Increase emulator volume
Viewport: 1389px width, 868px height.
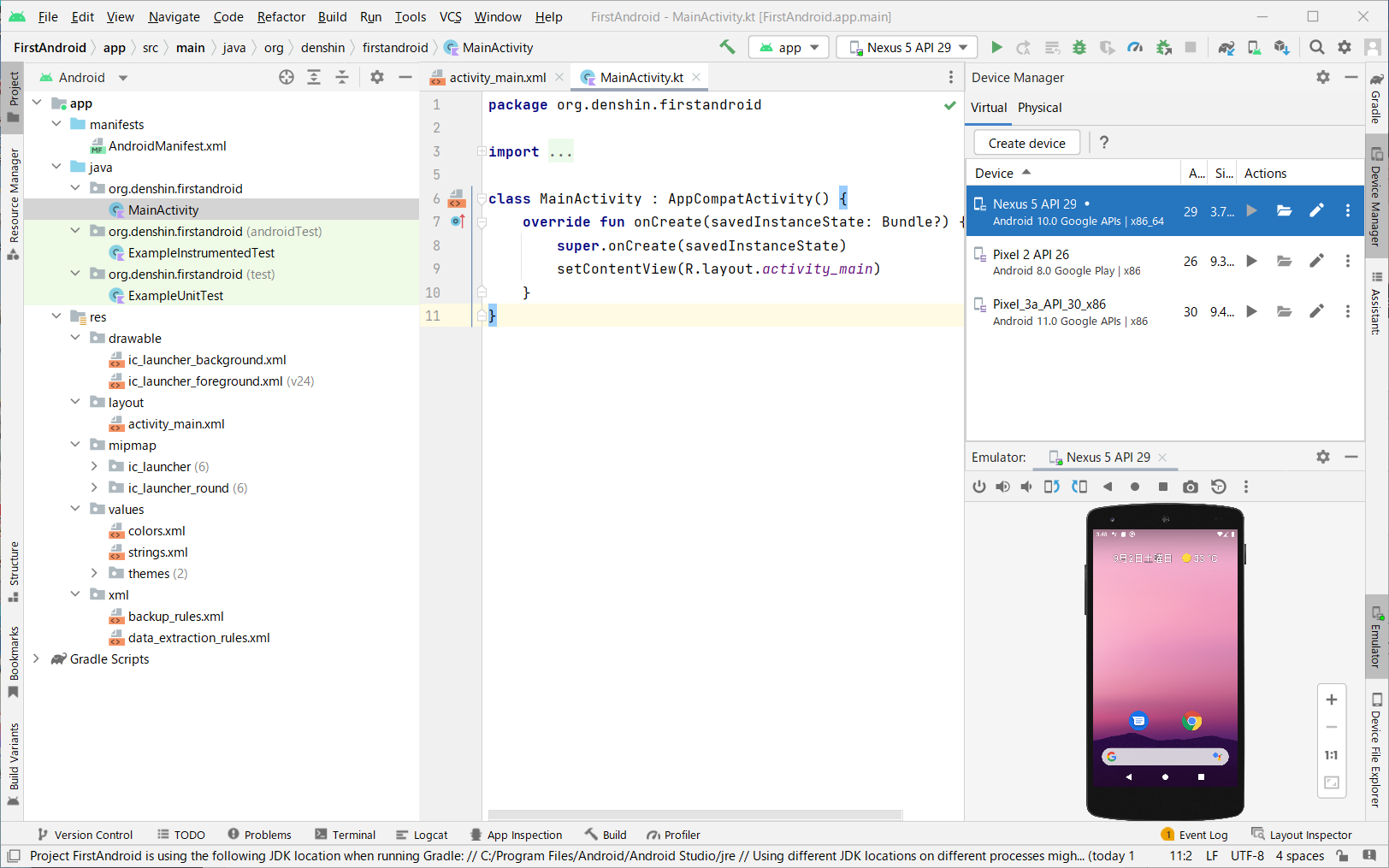click(1002, 487)
